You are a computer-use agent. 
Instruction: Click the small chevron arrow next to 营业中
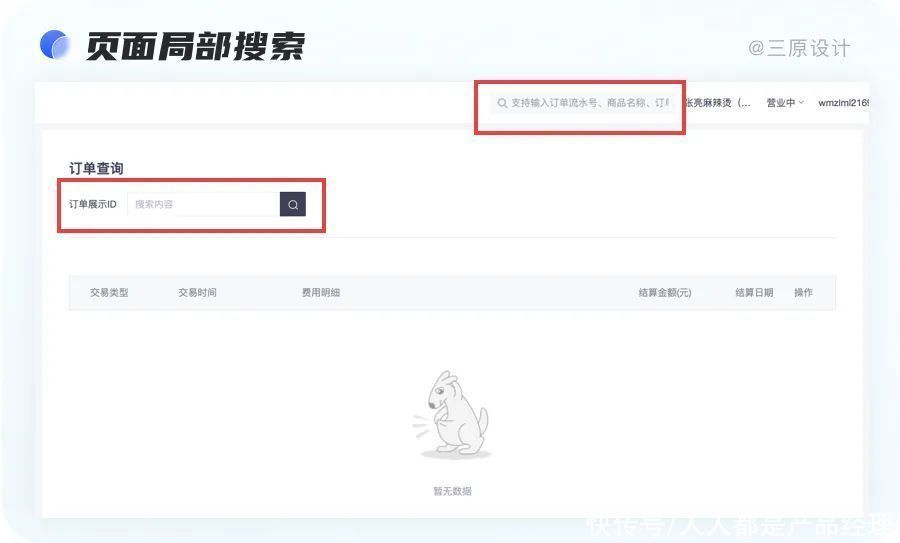(x=801, y=102)
